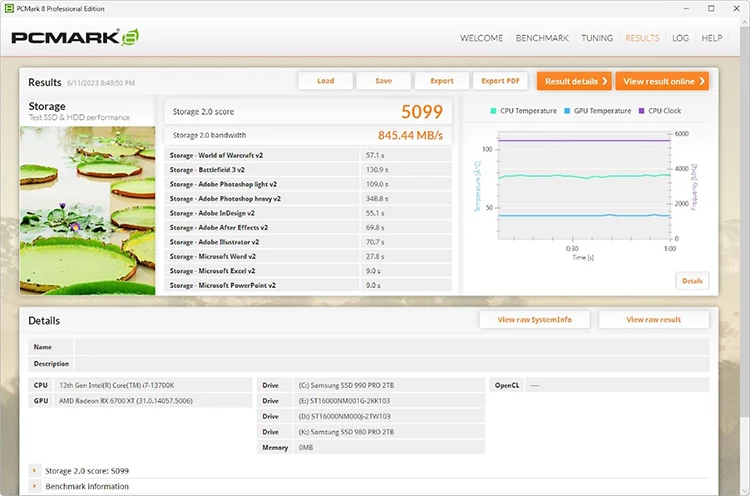This screenshot has width=750, height=496.
Task: Click the Description input field
Action: [392, 364]
